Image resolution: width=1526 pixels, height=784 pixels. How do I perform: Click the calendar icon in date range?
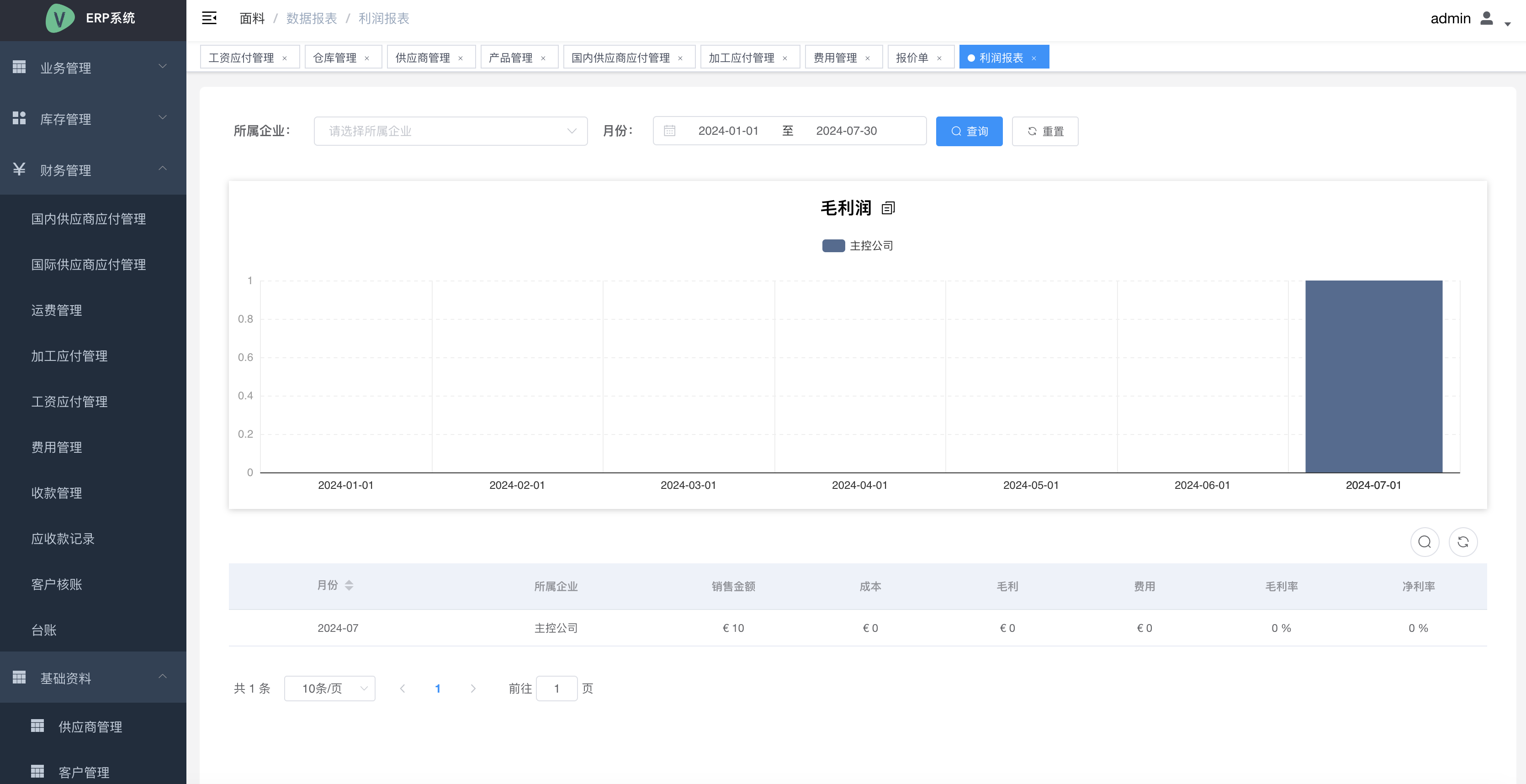coord(669,130)
